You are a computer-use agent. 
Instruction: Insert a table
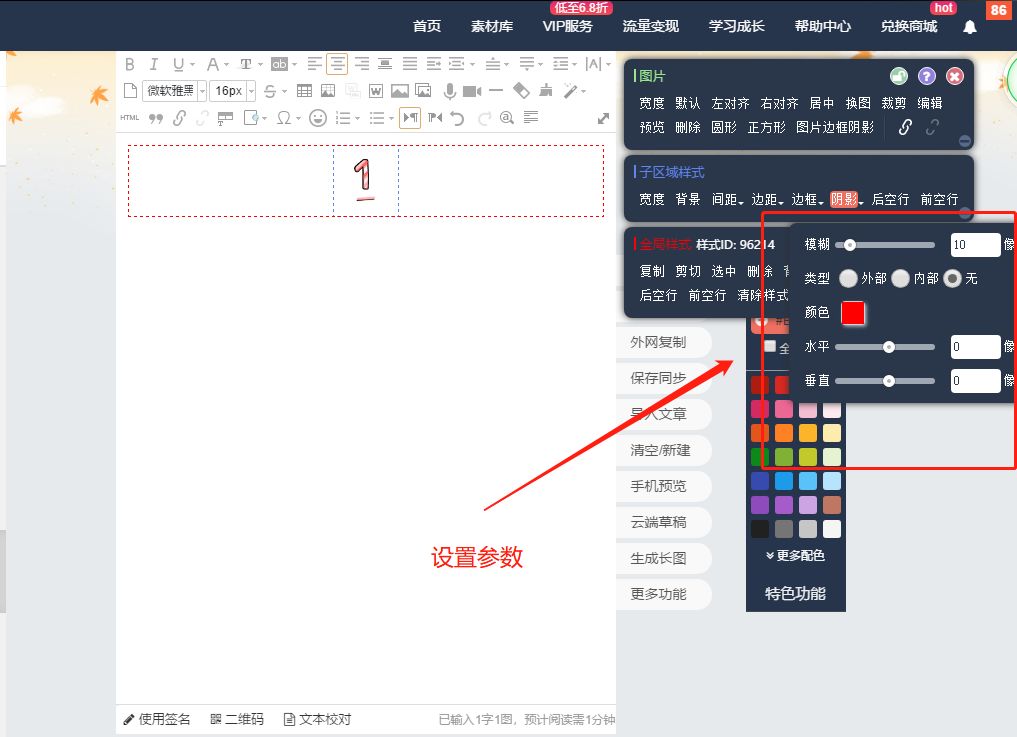tap(305, 90)
